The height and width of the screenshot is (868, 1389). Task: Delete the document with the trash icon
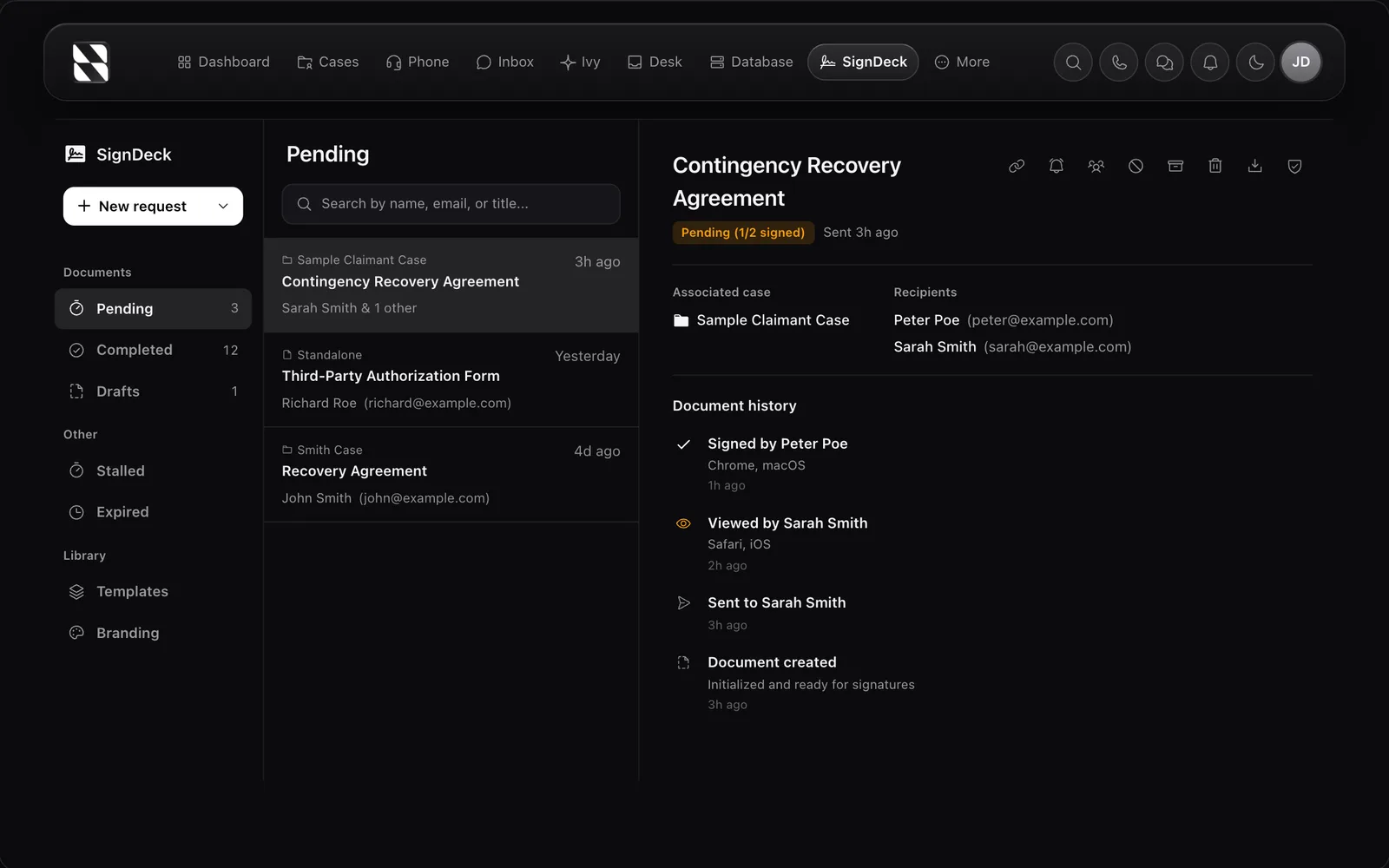click(1215, 166)
